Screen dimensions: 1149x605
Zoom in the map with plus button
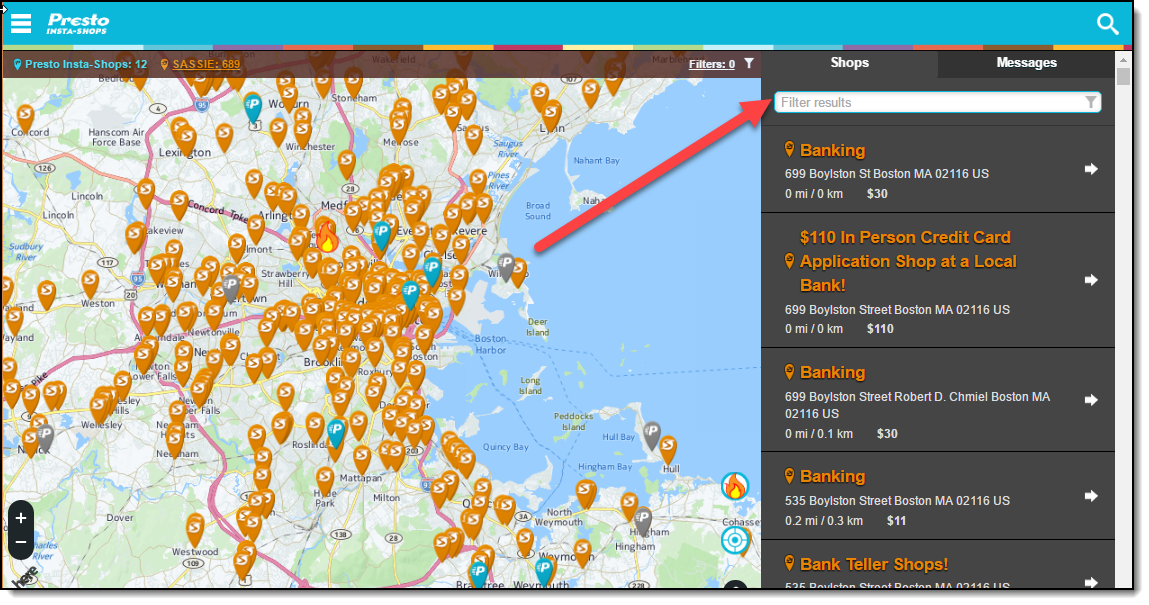click(21, 518)
